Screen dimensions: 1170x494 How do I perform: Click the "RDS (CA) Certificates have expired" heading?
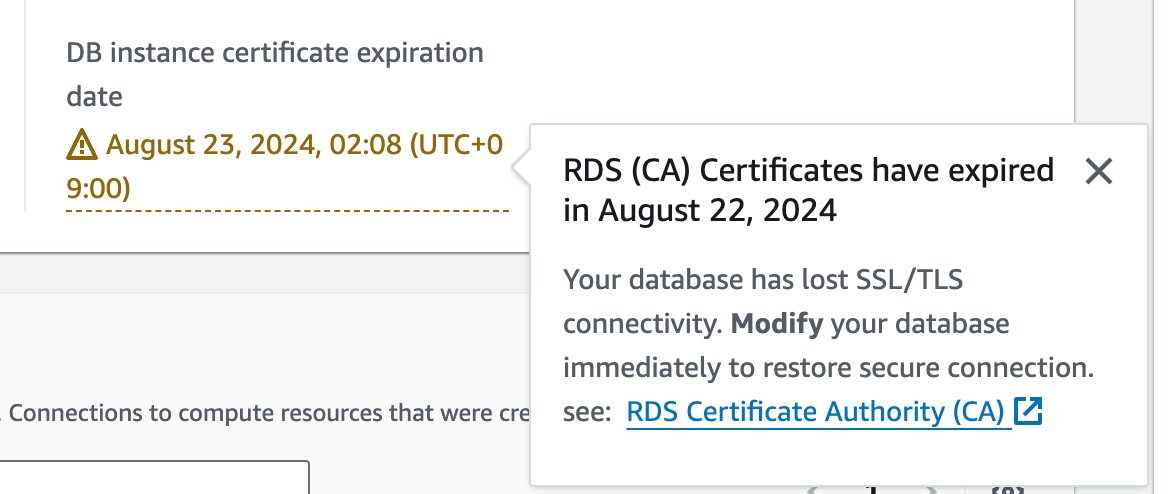809,170
